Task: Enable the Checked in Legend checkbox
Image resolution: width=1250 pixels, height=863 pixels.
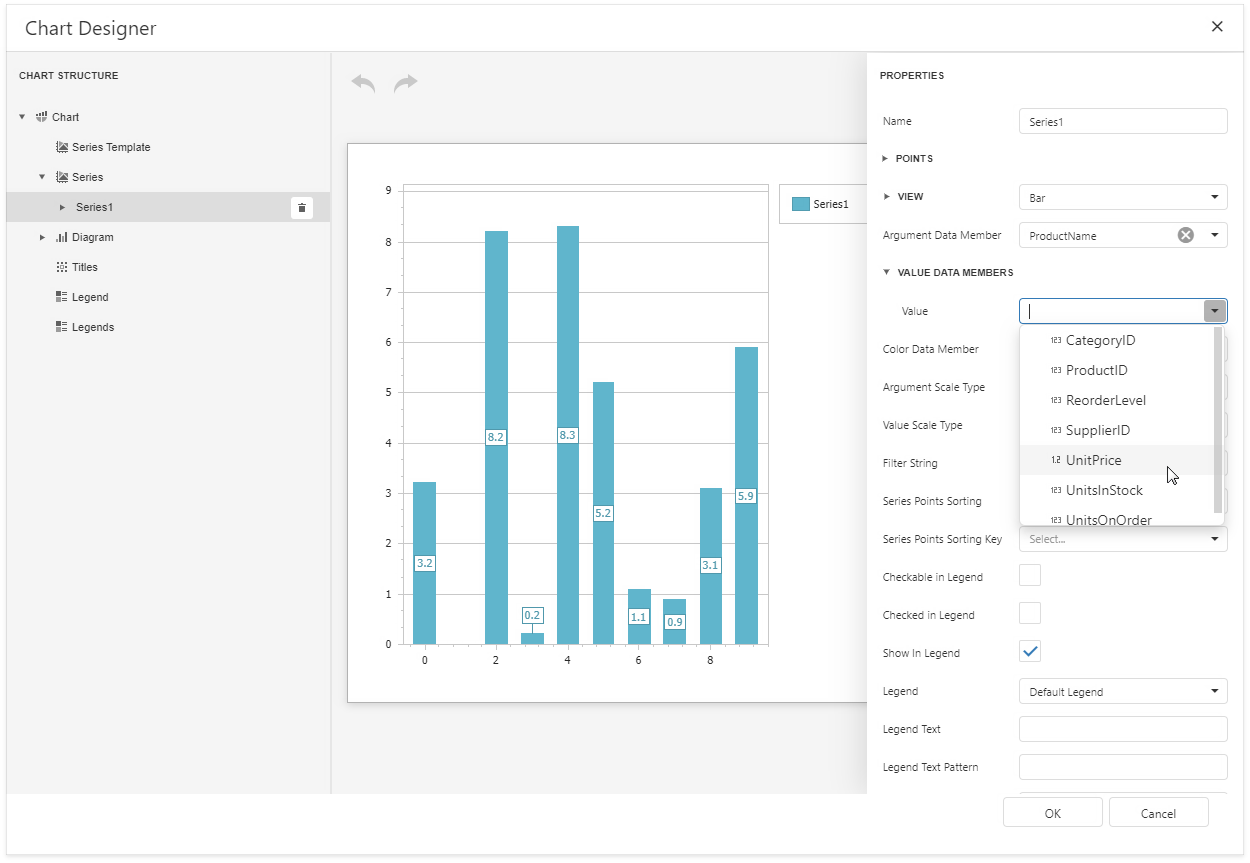Action: tap(1029, 613)
